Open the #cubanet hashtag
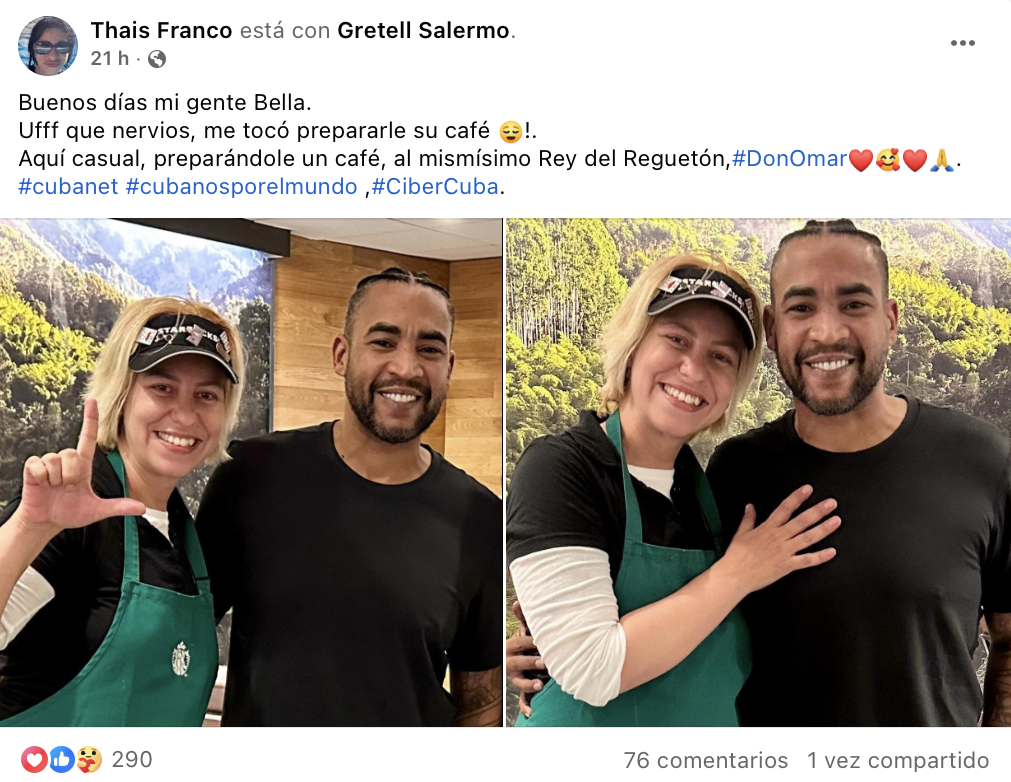This screenshot has height=782, width=1011. [68, 186]
